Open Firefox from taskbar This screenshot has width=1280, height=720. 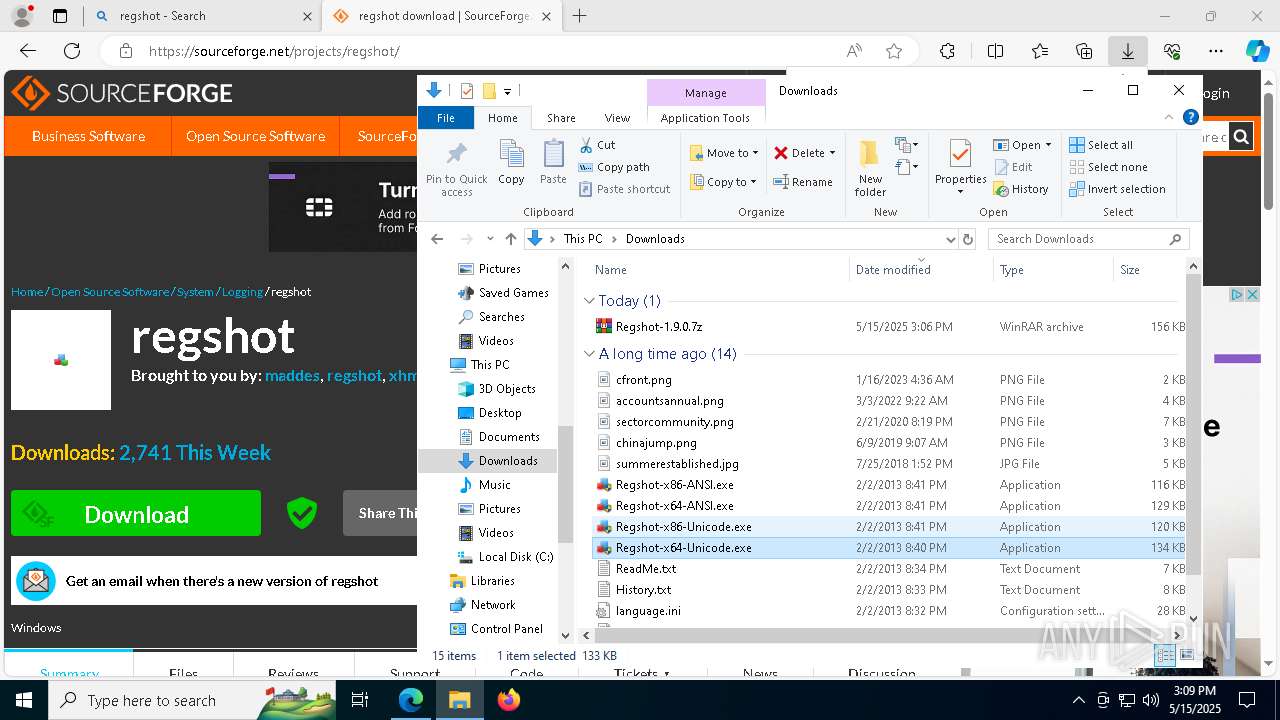509,700
